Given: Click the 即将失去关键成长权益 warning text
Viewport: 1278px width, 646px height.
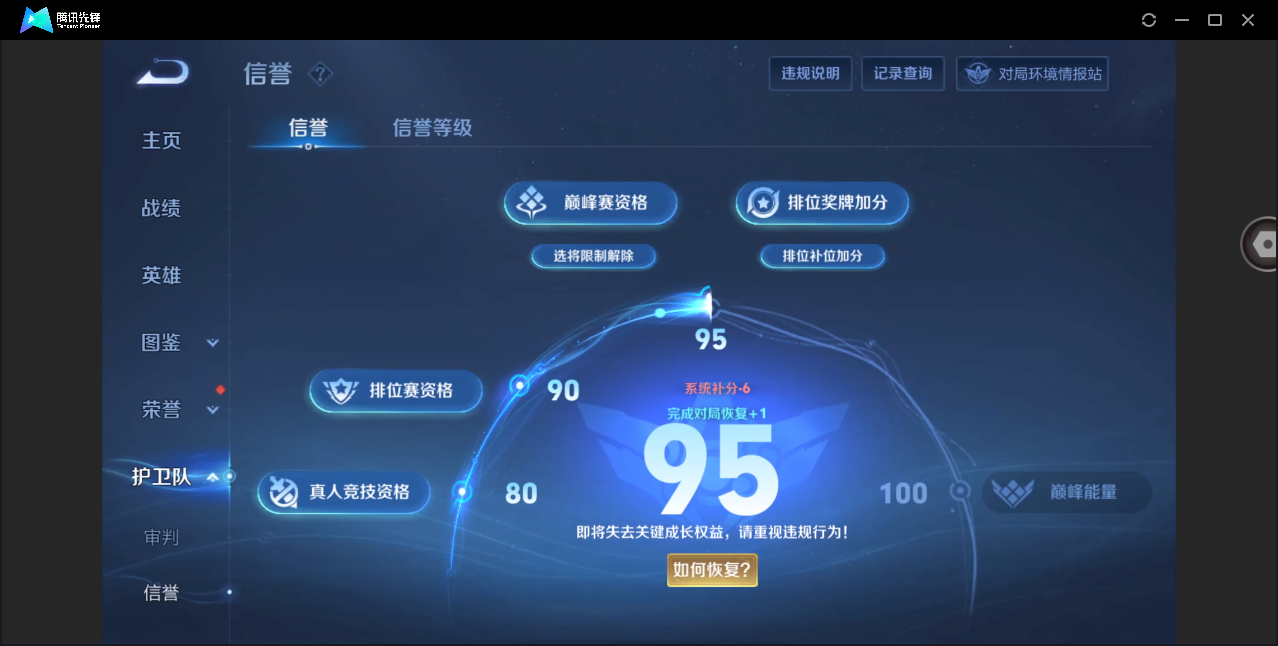Looking at the screenshot, I should click(712, 533).
